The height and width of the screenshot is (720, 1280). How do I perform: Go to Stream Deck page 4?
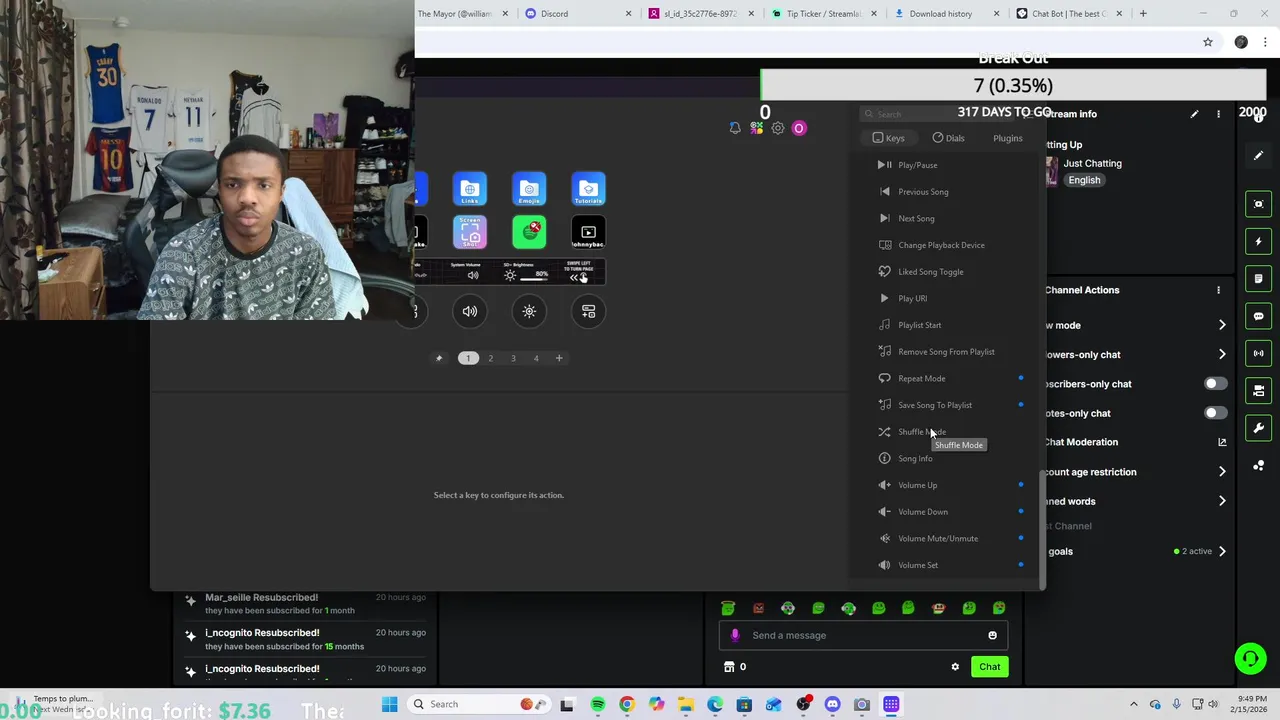[x=536, y=358]
